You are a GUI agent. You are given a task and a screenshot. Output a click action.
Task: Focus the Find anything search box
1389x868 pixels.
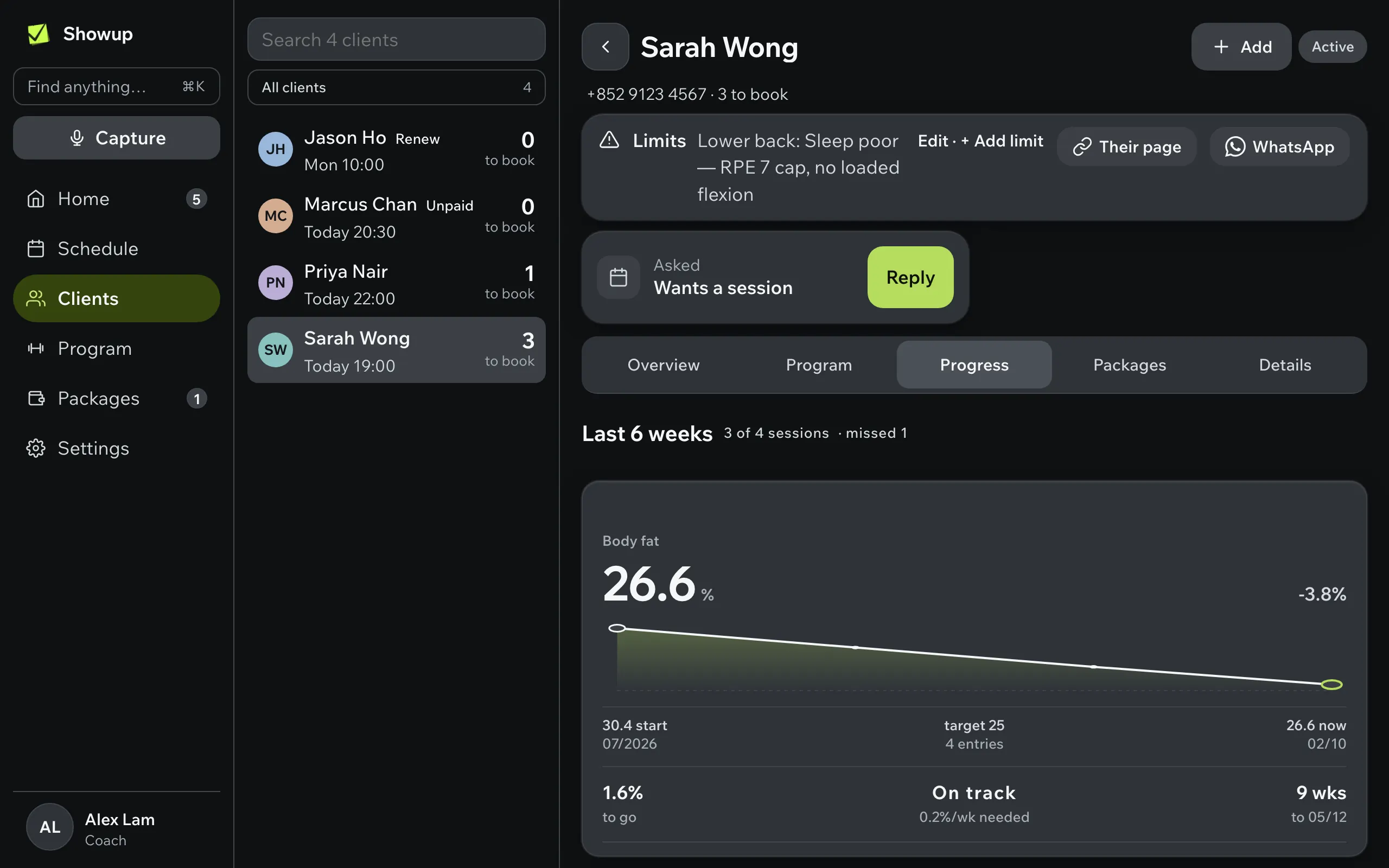click(x=117, y=86)
